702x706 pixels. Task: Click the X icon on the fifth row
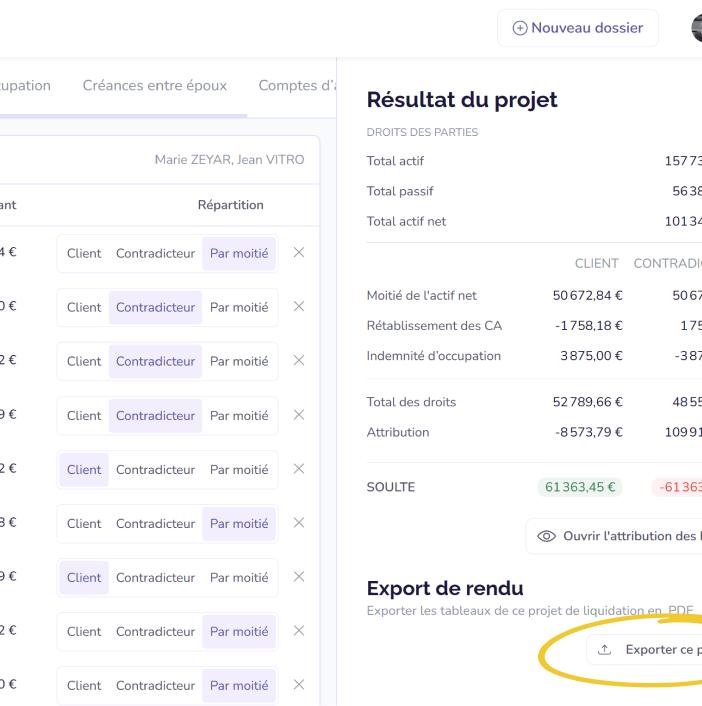point(299,469)
